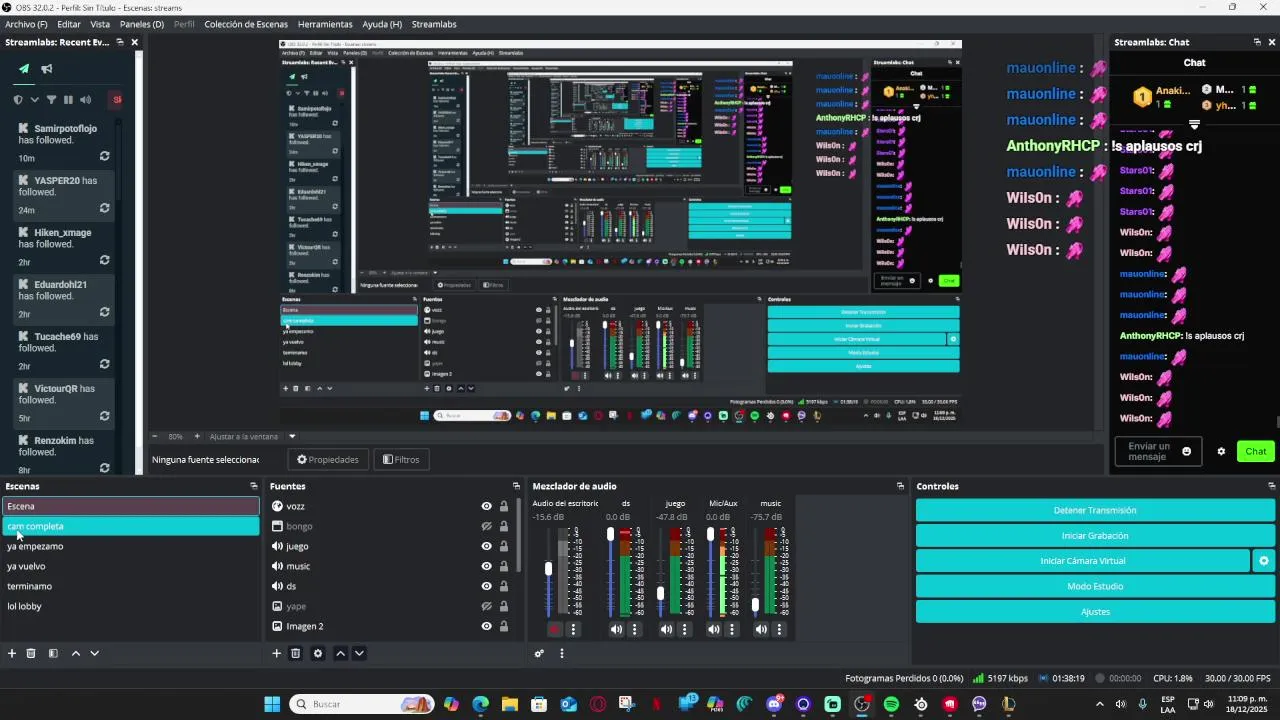
Task: Hide the juego source
Action: point(486,546)
